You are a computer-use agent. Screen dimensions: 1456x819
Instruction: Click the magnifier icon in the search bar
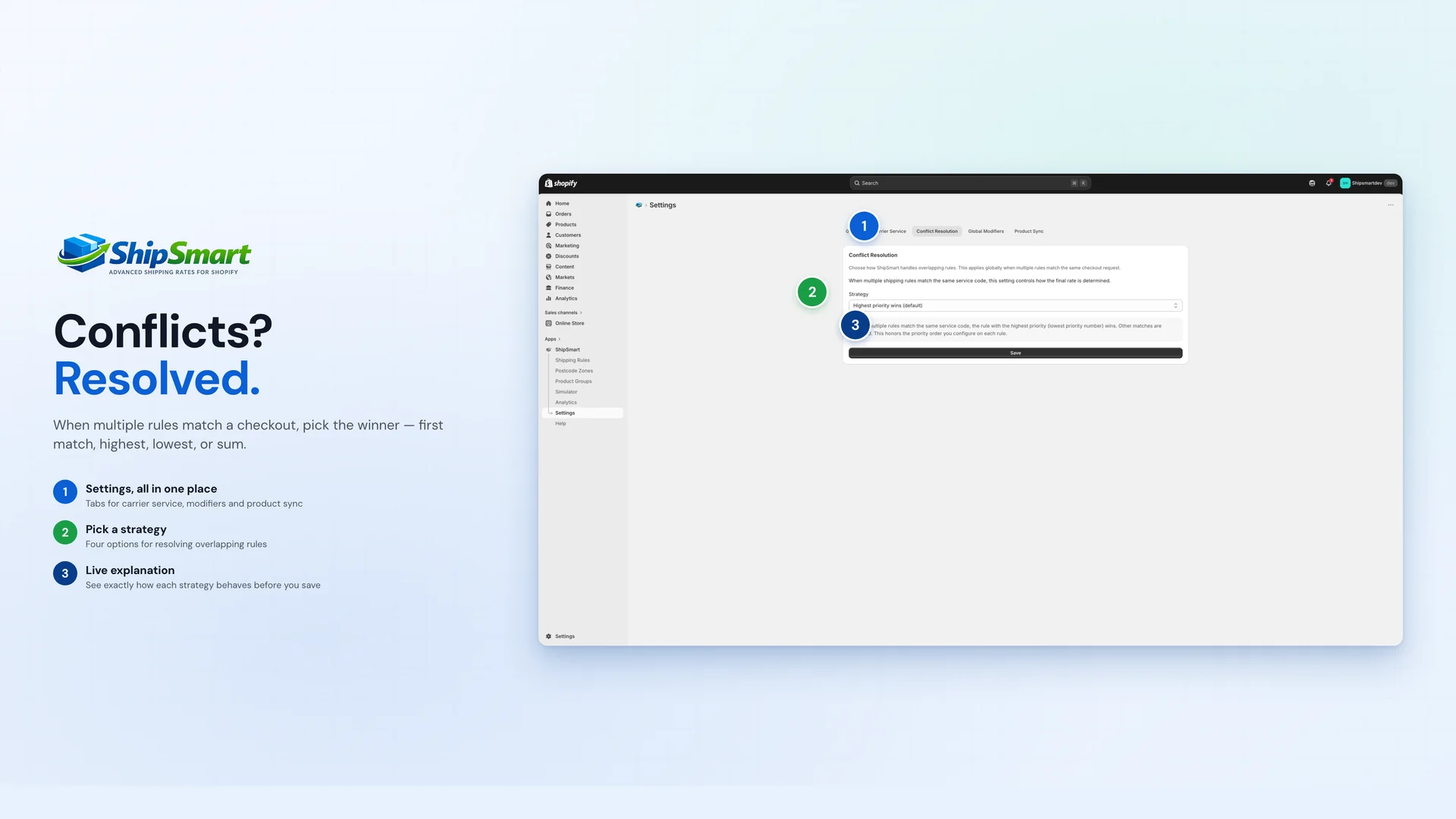(857, 184)
